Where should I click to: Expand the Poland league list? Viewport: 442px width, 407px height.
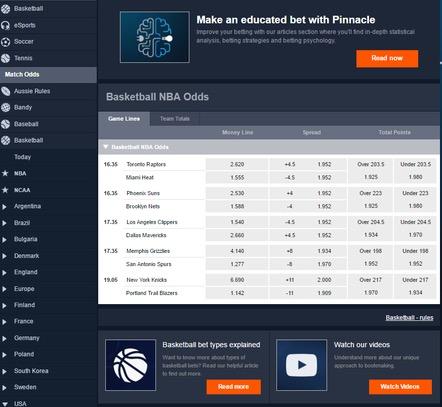[x=4, y=355]
